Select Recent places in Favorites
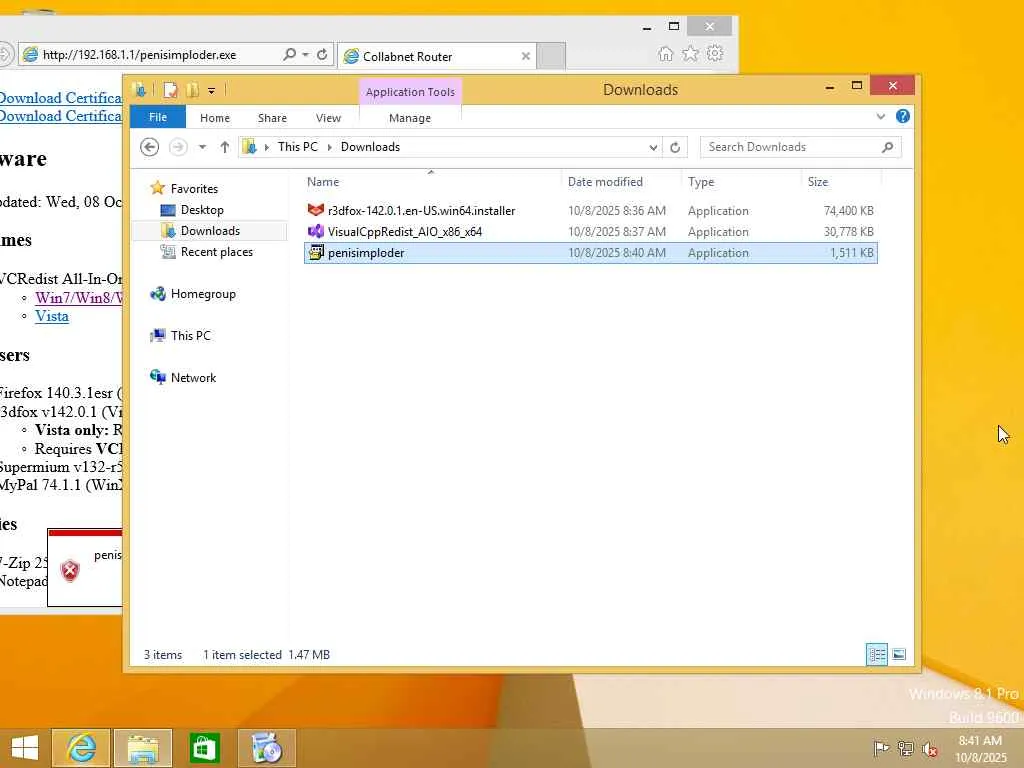Viewport: 1024px width, 768px height. [x=216, y=251]
